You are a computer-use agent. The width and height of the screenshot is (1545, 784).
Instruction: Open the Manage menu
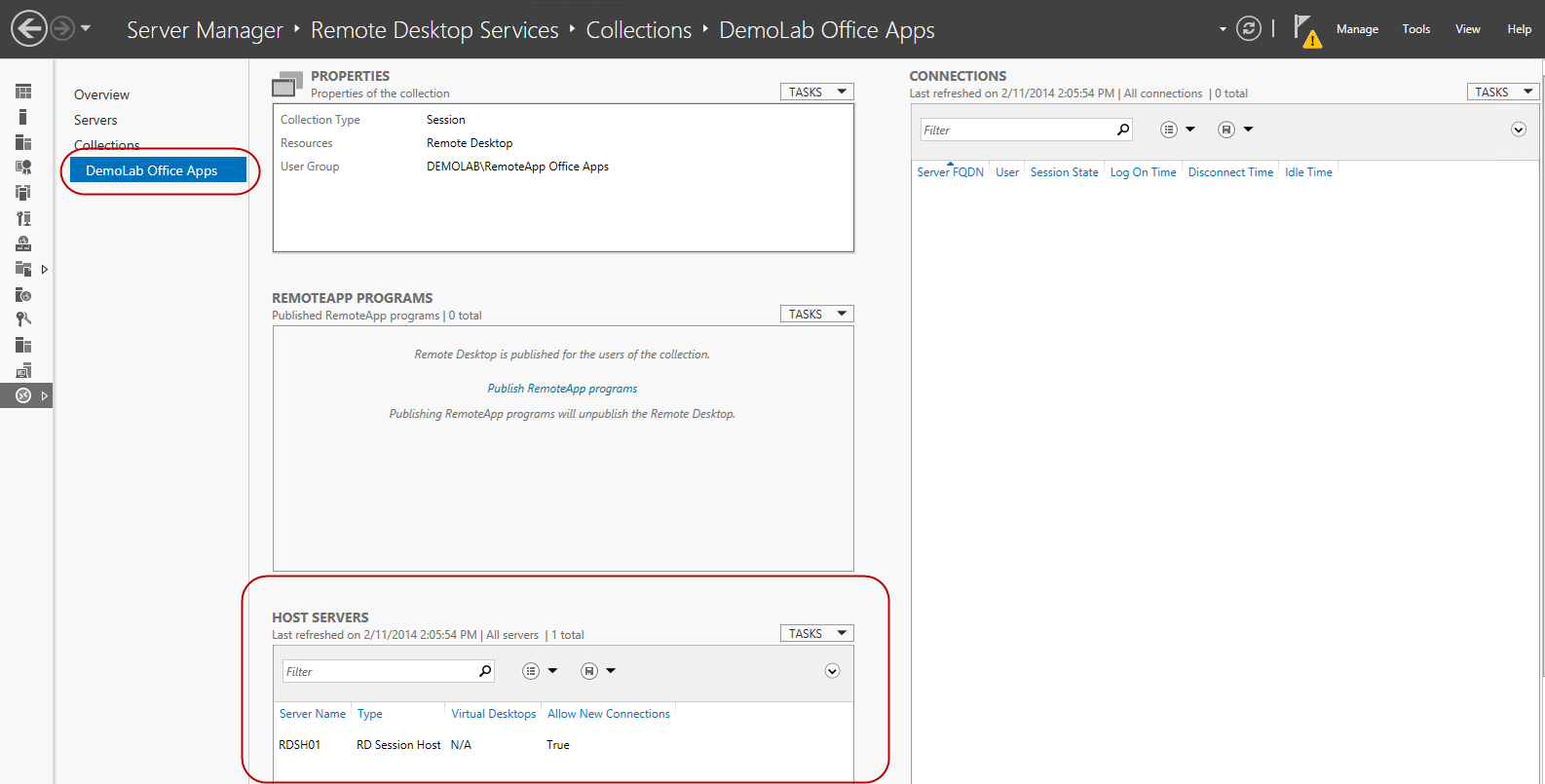1356,29
